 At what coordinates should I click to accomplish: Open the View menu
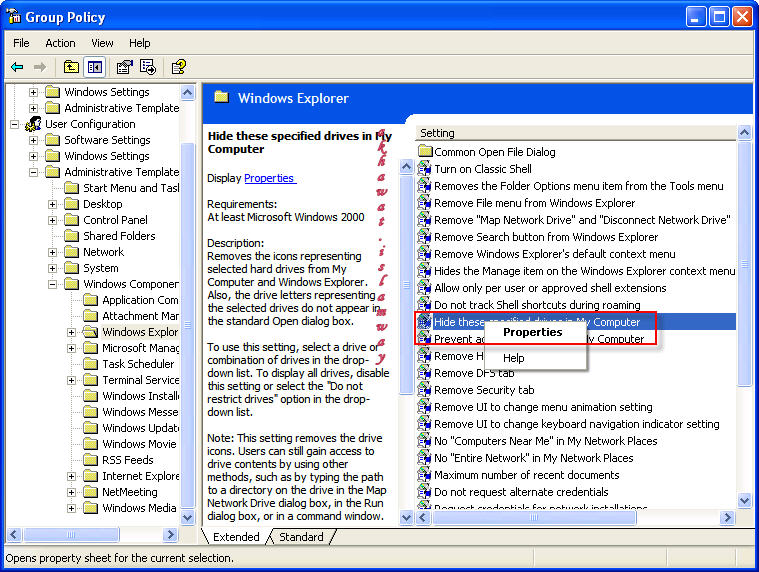tap(102, 43)
